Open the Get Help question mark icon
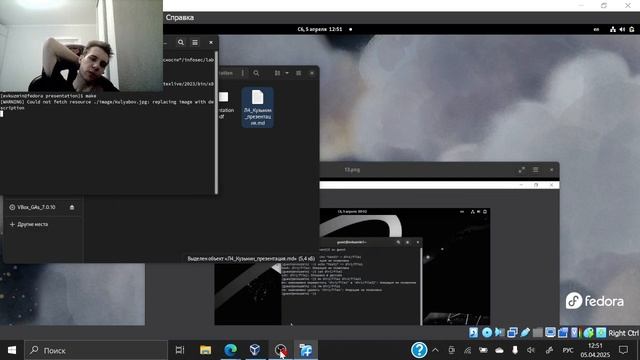This screenshot has width=640, height=360. point(419,350)
